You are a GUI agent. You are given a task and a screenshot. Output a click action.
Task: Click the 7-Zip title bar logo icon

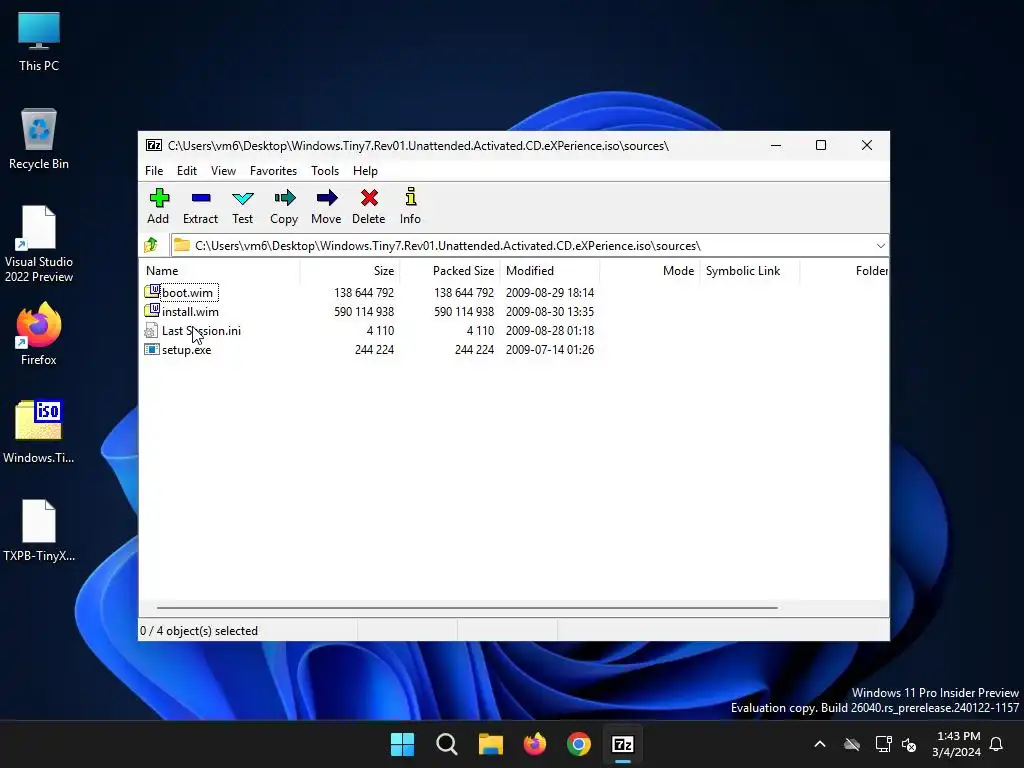153,145
